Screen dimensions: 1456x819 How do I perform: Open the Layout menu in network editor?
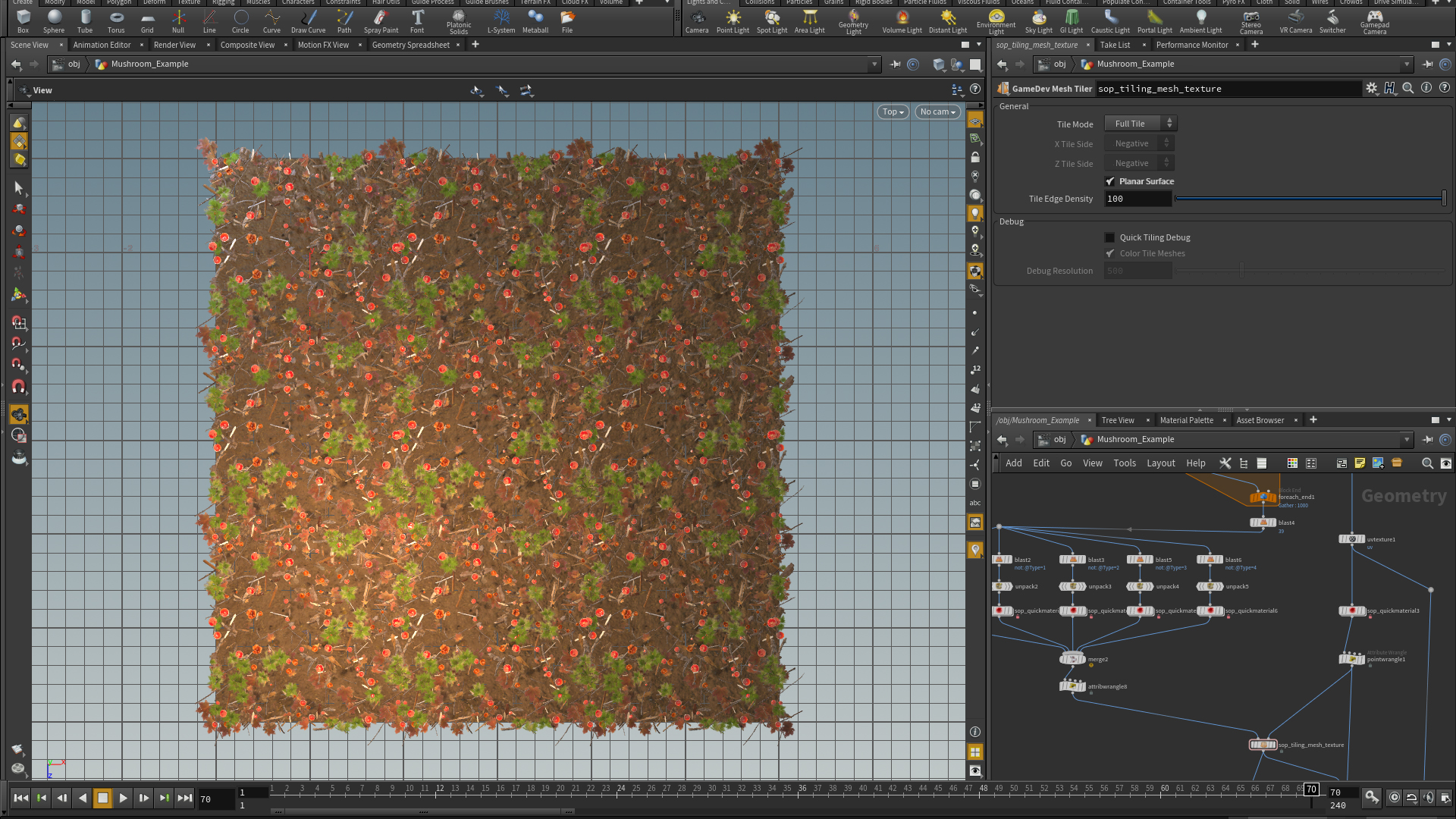pyautogui.click(x=1160, y=463)
